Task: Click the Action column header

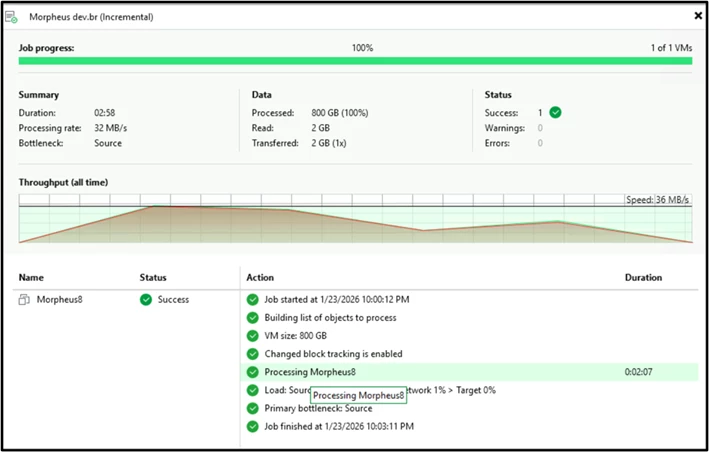Action: 260,278
